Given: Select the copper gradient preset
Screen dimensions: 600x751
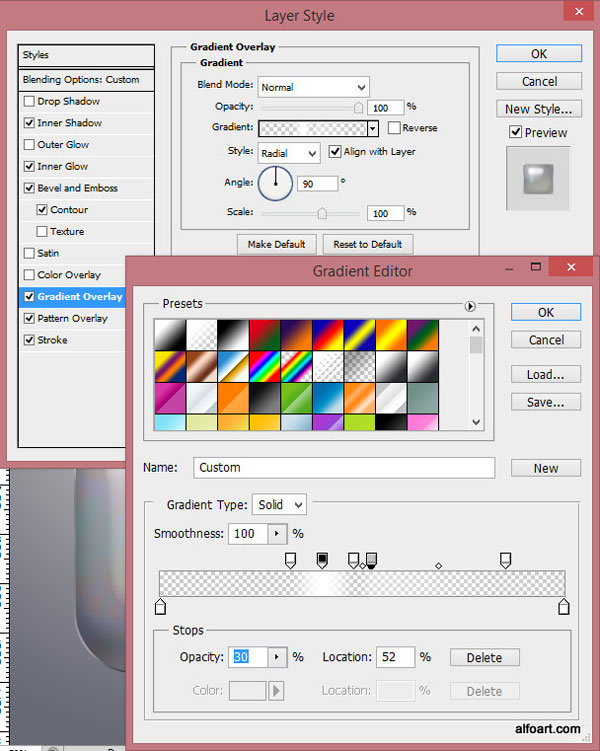Looking at the screenshot, I should click(201, 366).
